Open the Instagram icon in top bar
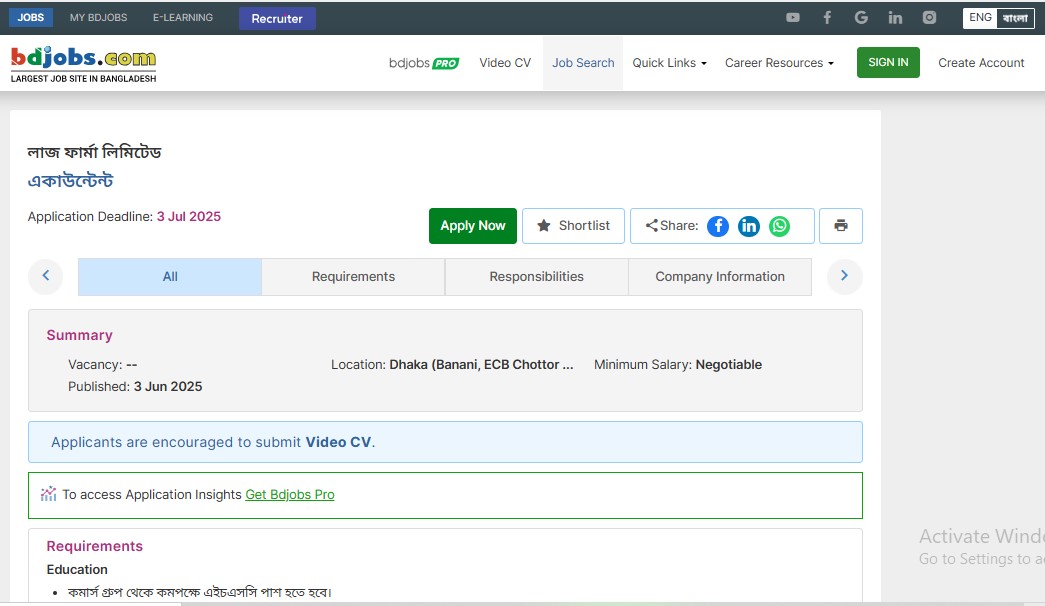The width and height of the screenshot is (1045, 606). [x=929, y=17]
